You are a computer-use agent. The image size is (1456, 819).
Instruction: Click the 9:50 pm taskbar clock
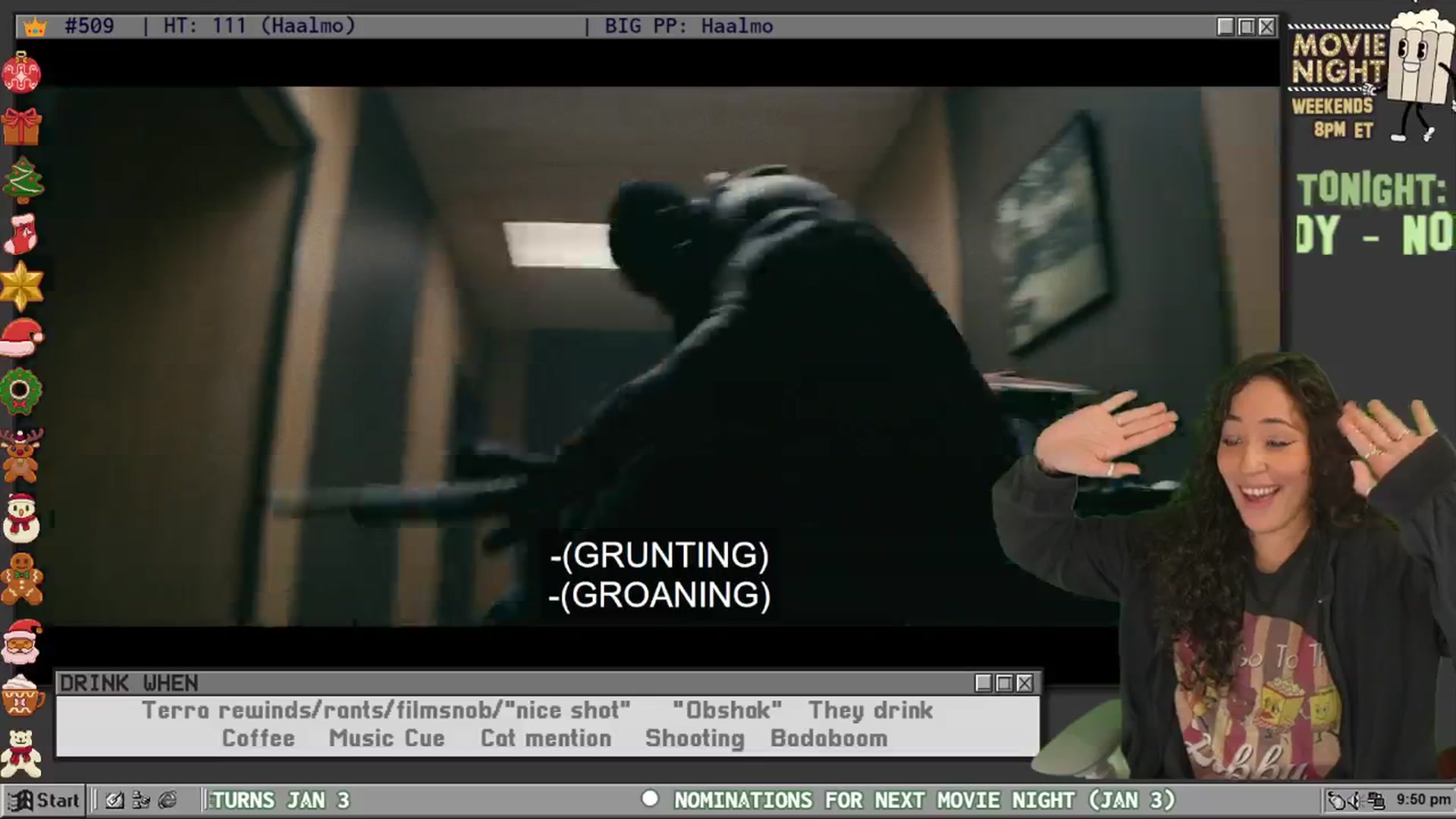click(x=1423, y=800)
